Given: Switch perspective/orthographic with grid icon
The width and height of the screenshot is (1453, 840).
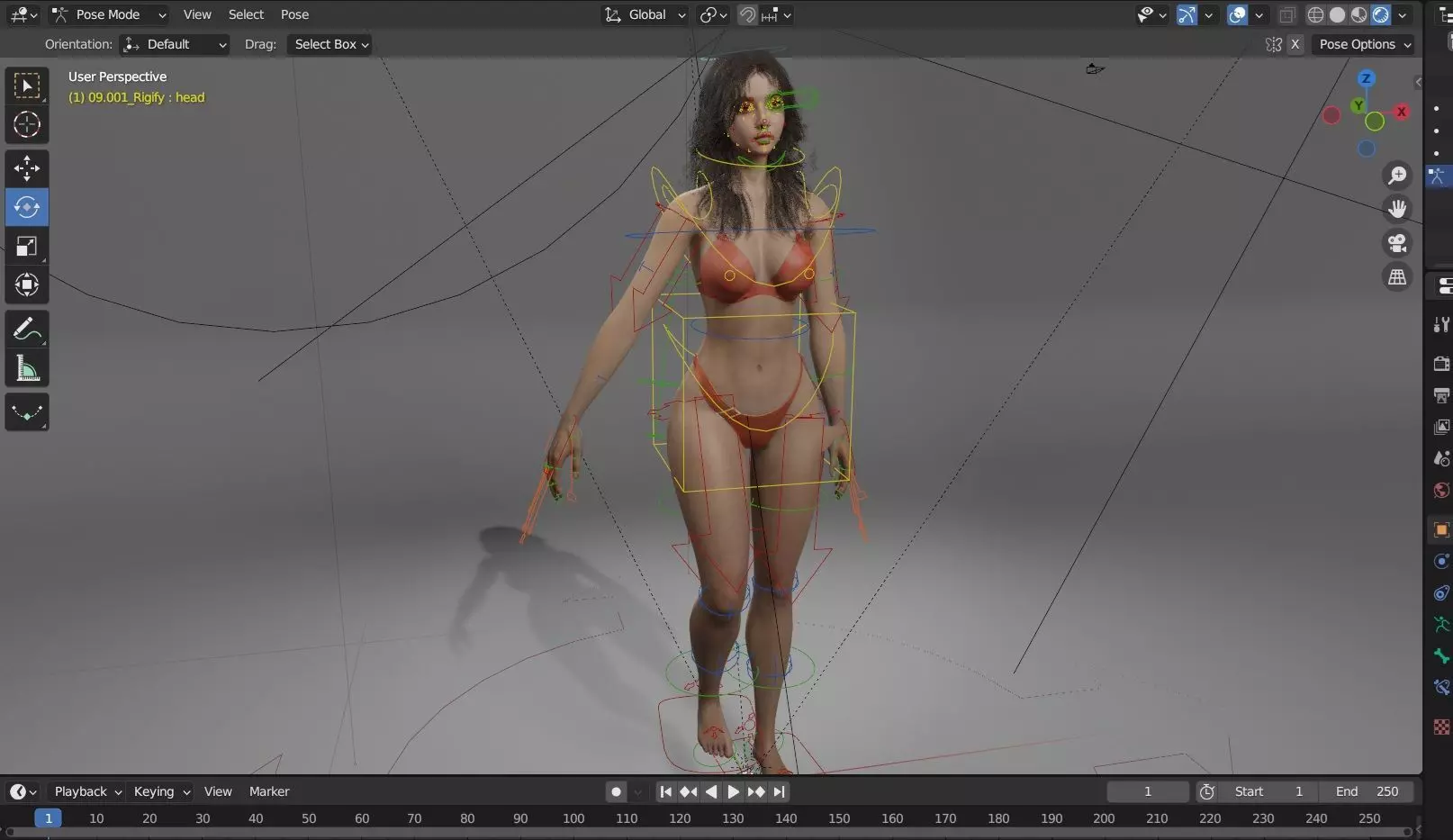Looking at the screenshot, I should point(1397,277).
